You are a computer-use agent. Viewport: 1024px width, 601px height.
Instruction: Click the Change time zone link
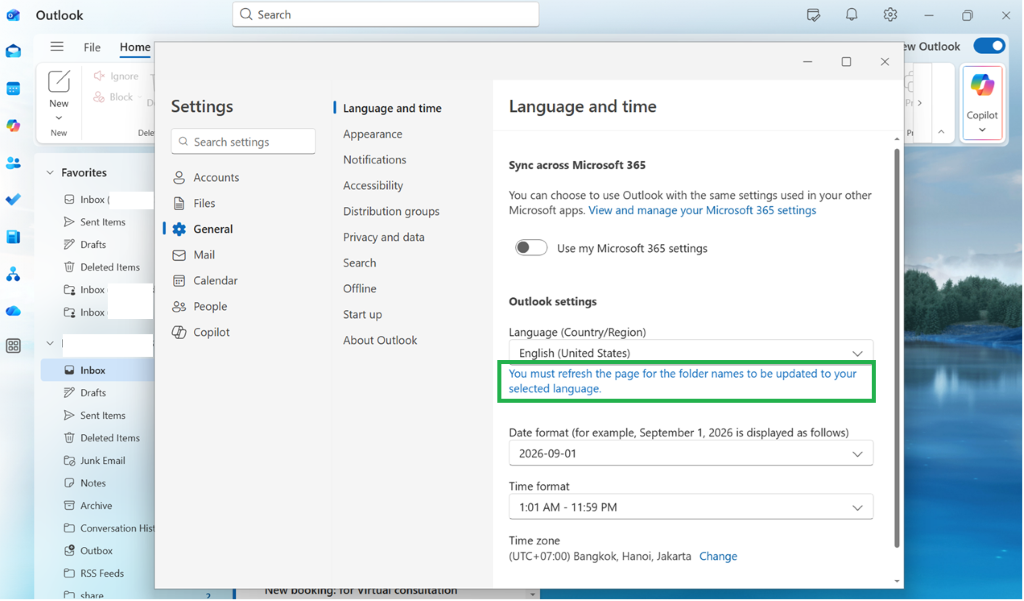coord(718,557)
